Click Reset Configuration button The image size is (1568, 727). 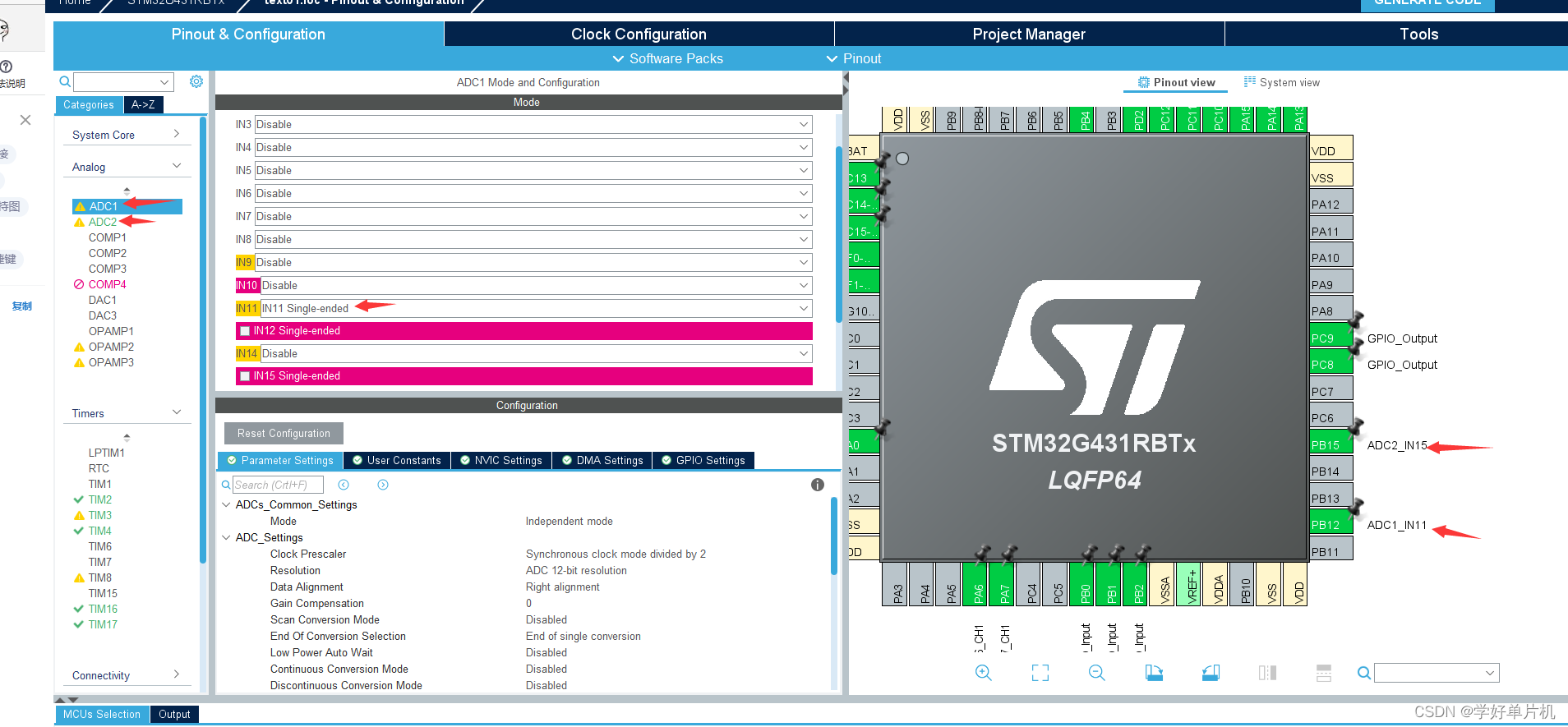[284, 433]
